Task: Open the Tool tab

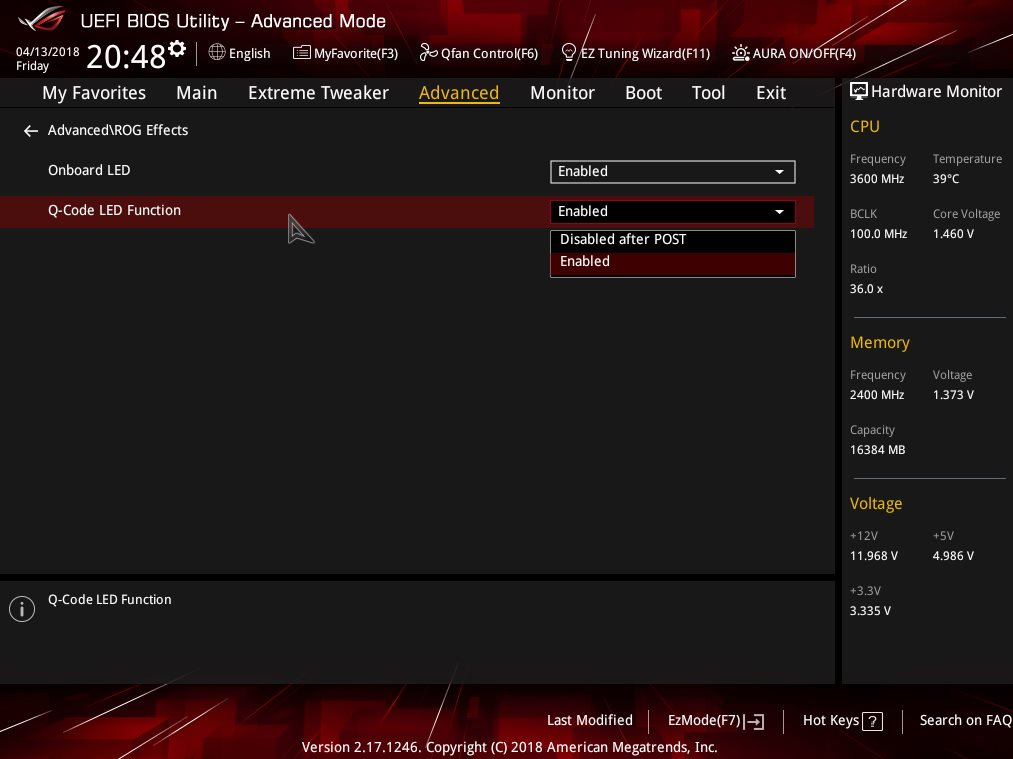Action: [x=708, y=93]
